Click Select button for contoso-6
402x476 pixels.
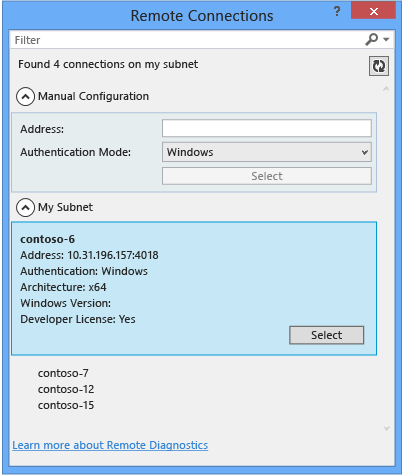326,335
